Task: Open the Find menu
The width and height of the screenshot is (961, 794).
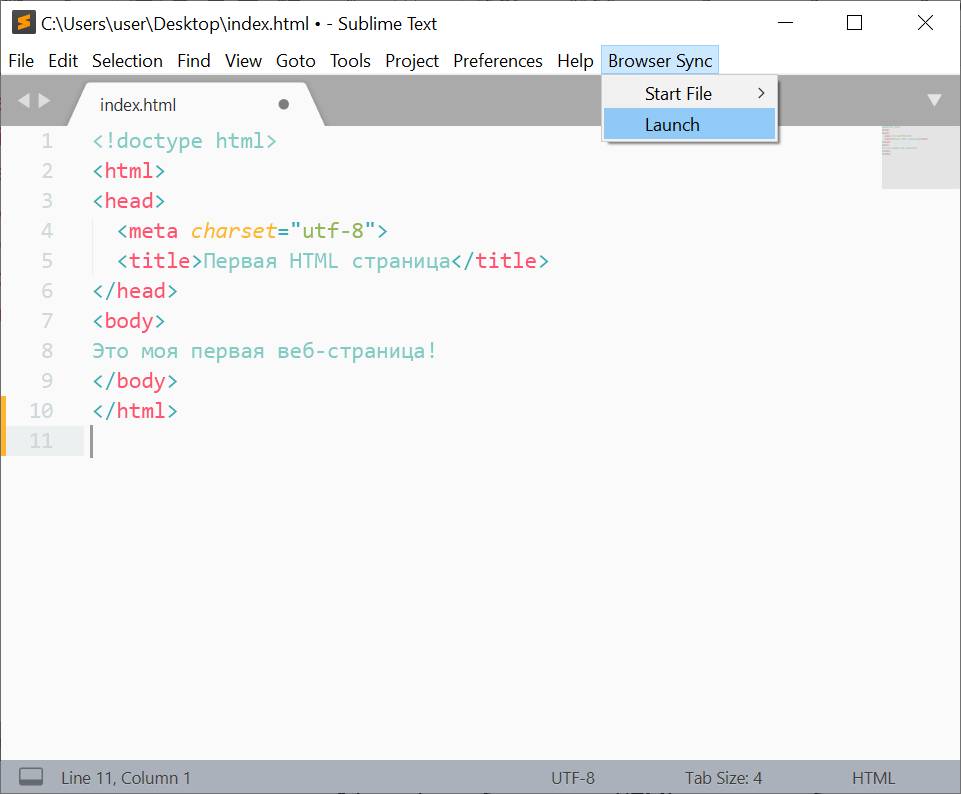Action: [x=194, y=61]
